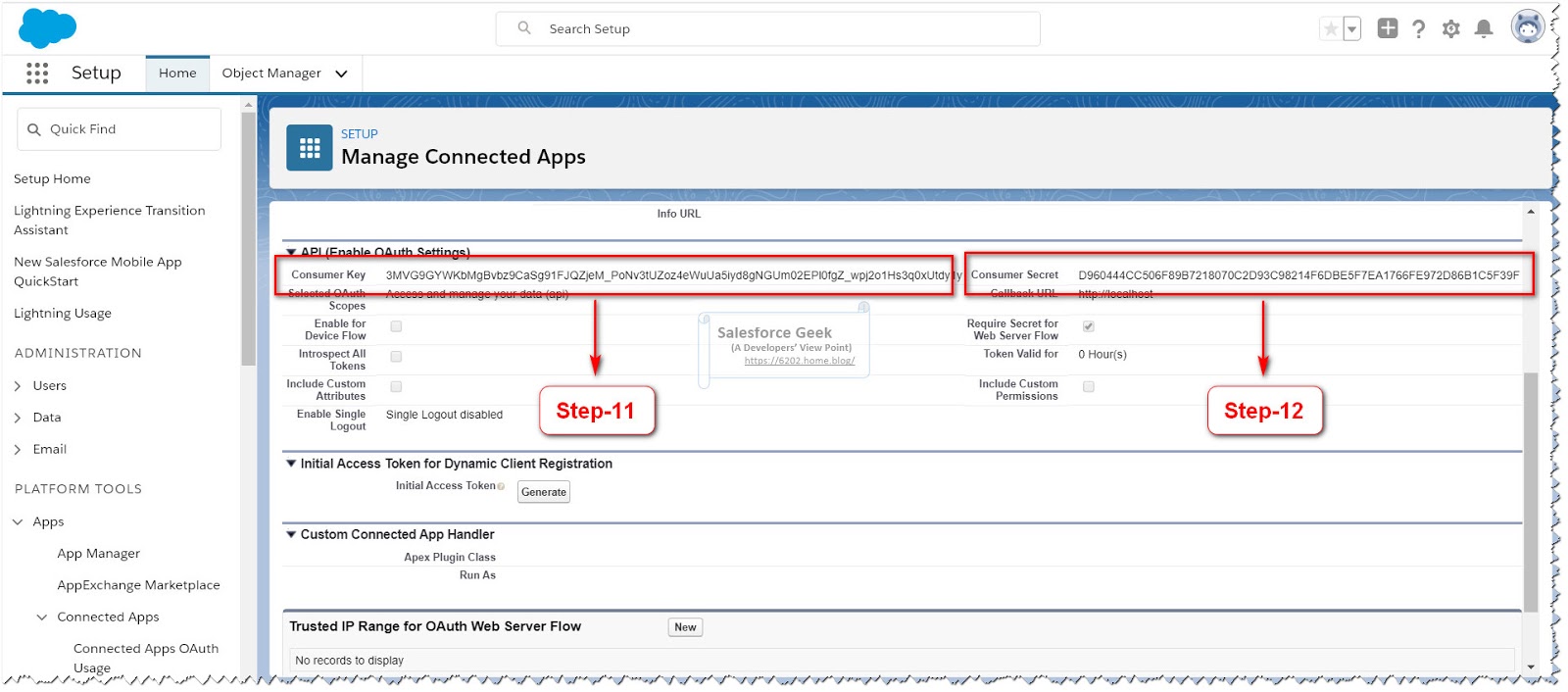This screenshot has height=692, width=1568.
Task: Click the Consumer Secret value text
Action: click(1298, 275)
